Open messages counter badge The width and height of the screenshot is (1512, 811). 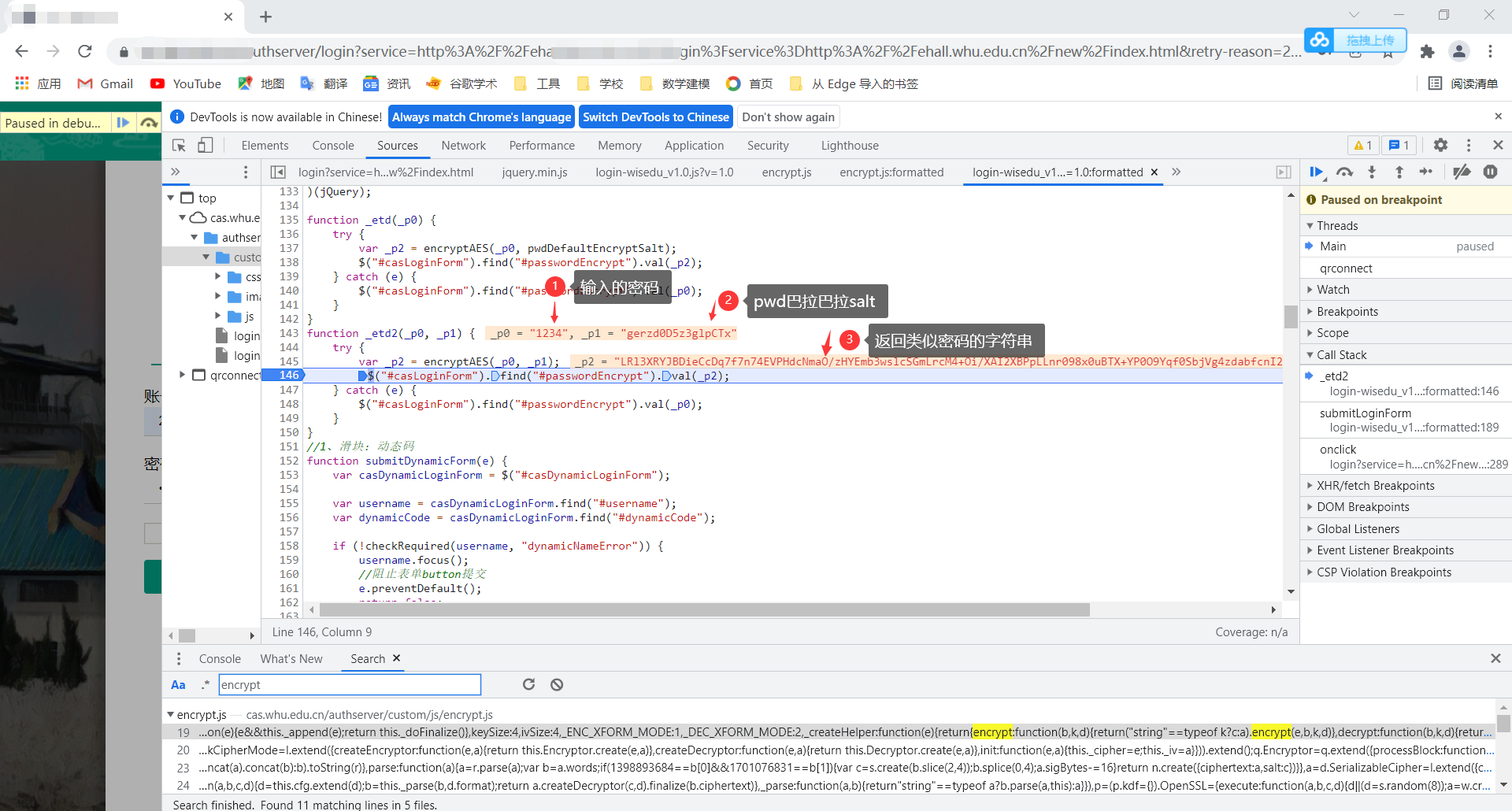[1399, 145]
